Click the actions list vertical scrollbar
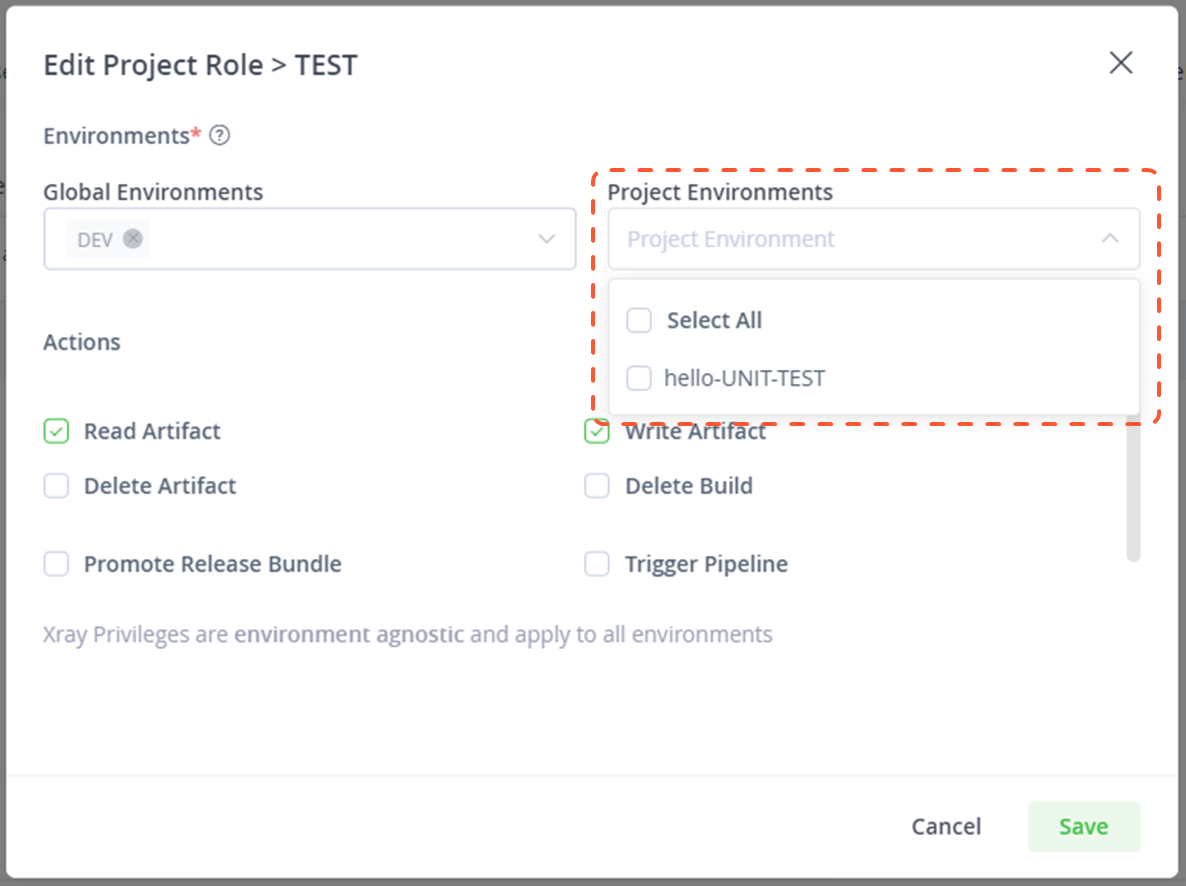The image size is (1186, 886). (x=1133, y=488)
